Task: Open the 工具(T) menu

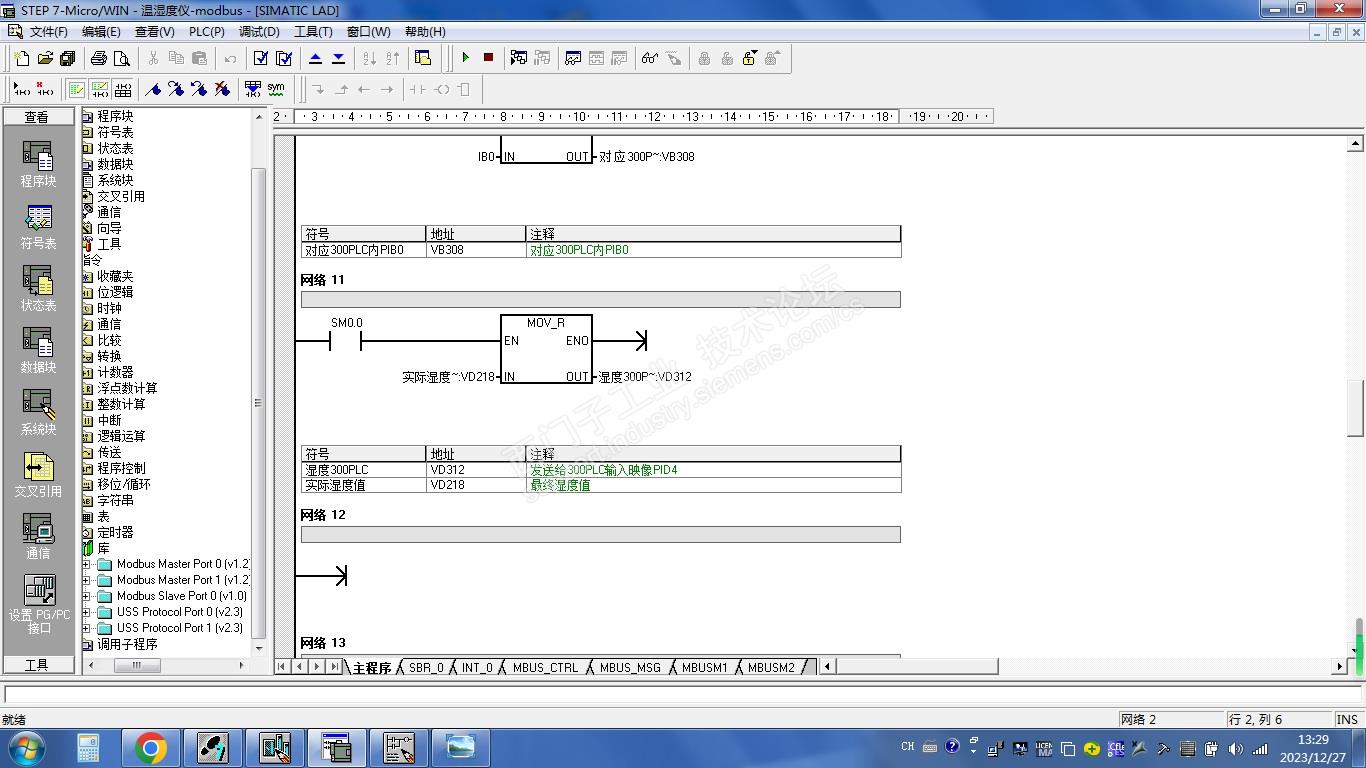Action: coord(313,32)
